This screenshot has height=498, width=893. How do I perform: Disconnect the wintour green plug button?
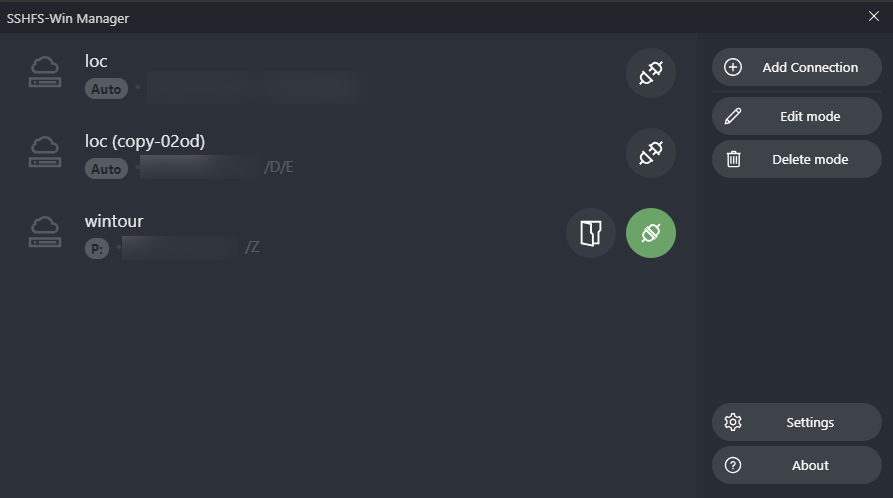(x=651, y=233)
